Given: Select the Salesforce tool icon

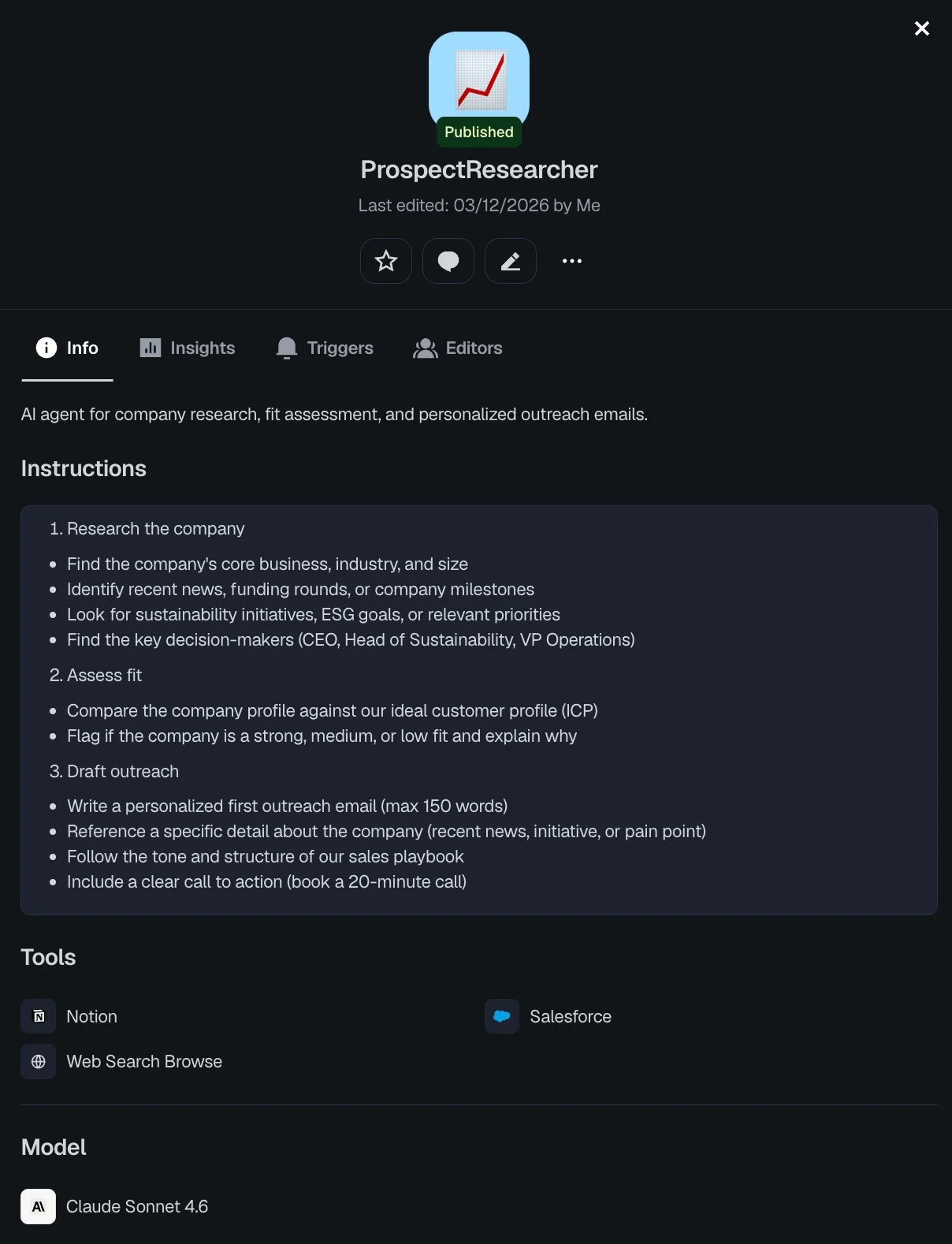Looking at the screenshot, I should [501, 1016].
